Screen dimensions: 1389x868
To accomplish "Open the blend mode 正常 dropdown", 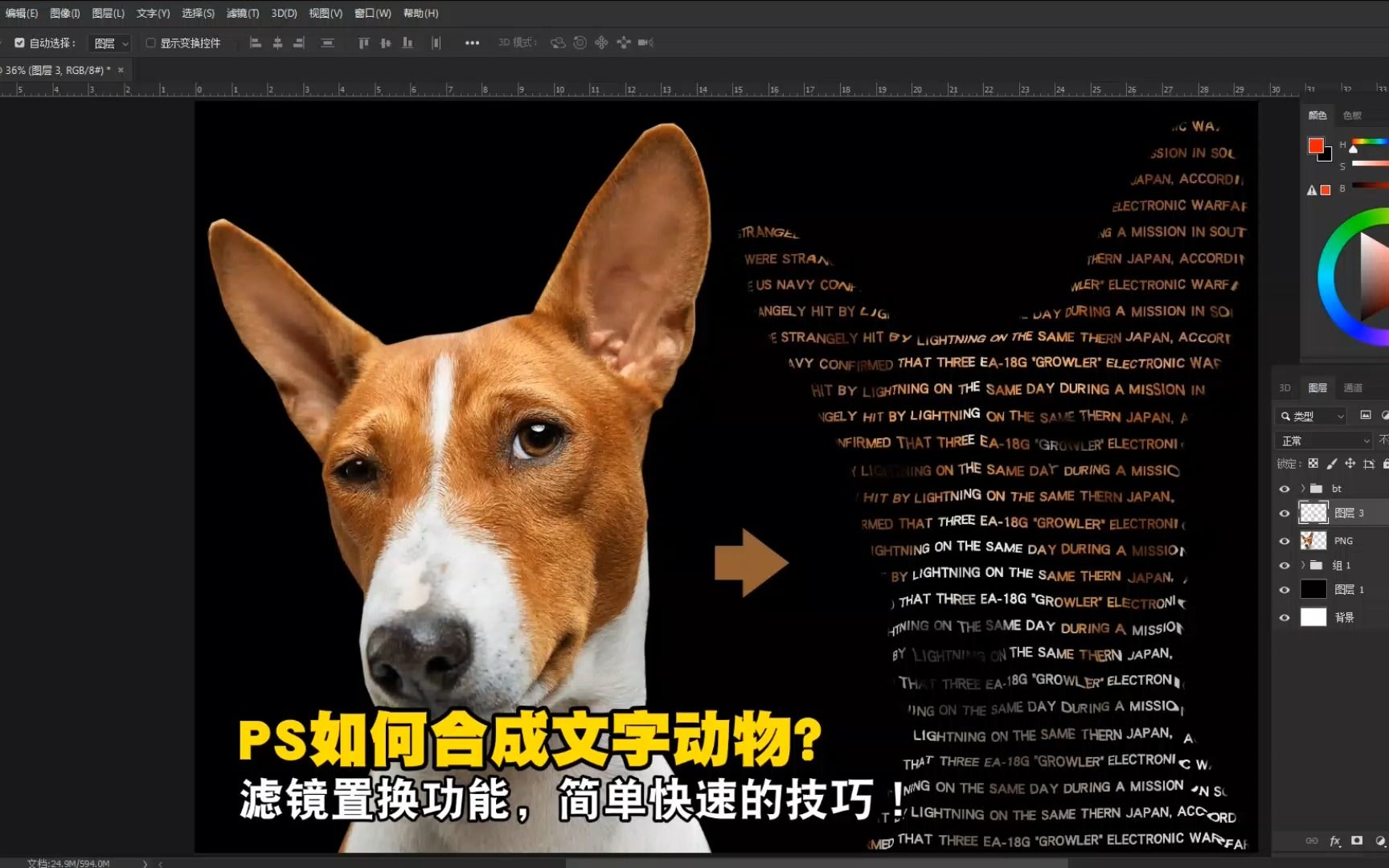I will pyautogui.click(x=1323, y=440).
